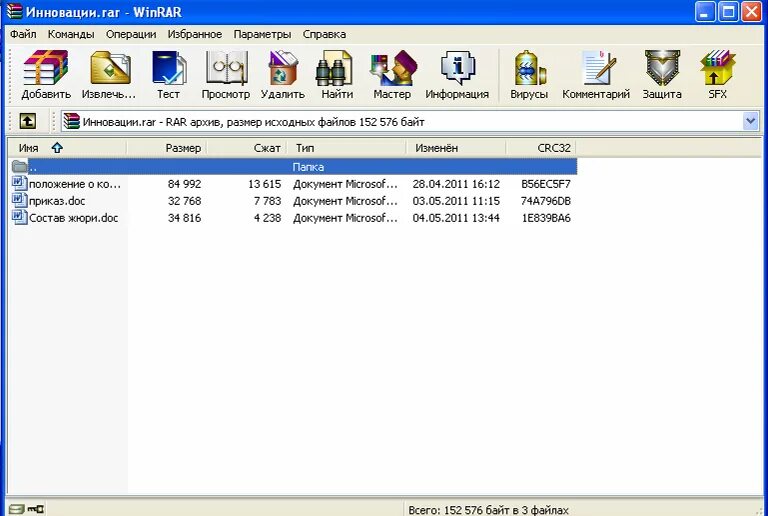Minimize the WinRAR window

[x=704, y=11]
